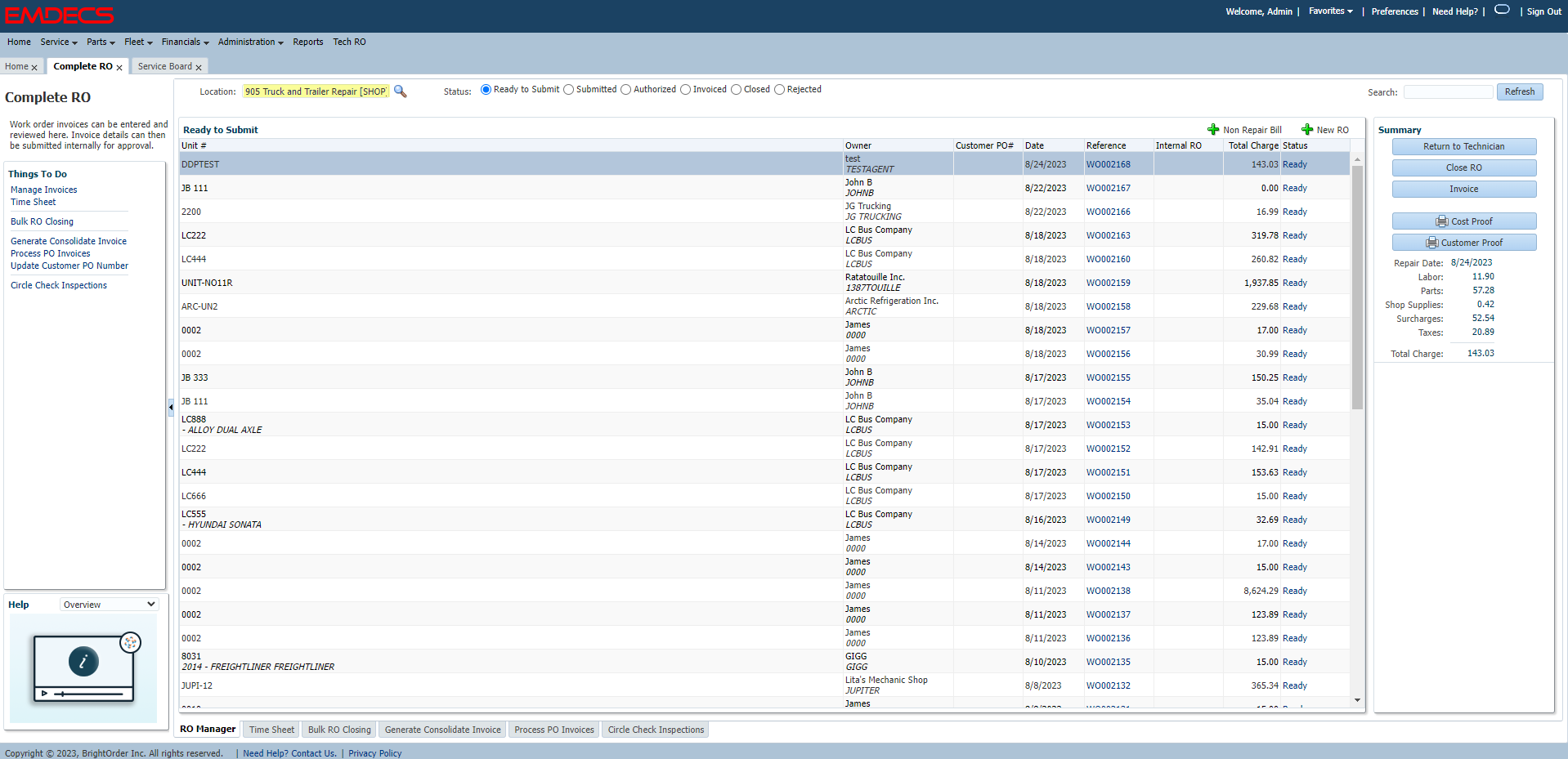Click table scrollbar up arrow
The height and width of the screenshot is (759, 1568).
pos(1357,159)
